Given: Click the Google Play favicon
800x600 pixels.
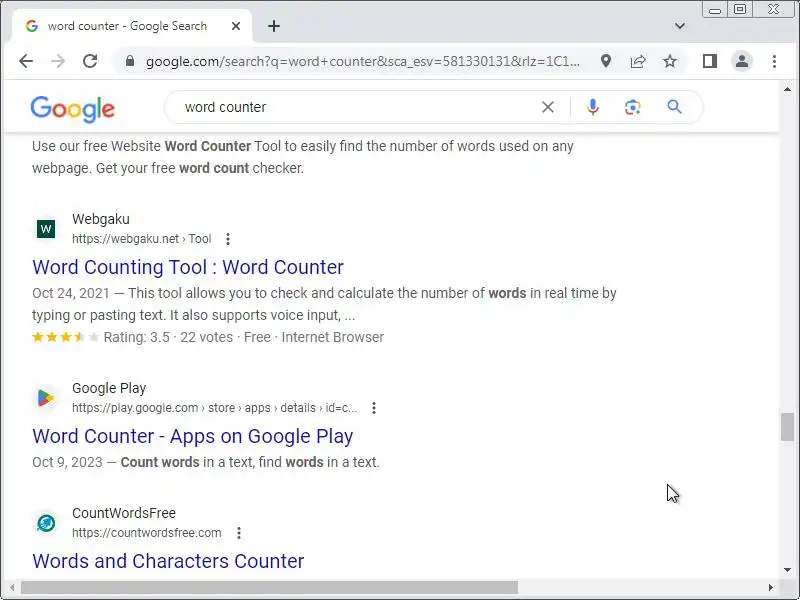Looking at the screenshot, I should 46,397.
